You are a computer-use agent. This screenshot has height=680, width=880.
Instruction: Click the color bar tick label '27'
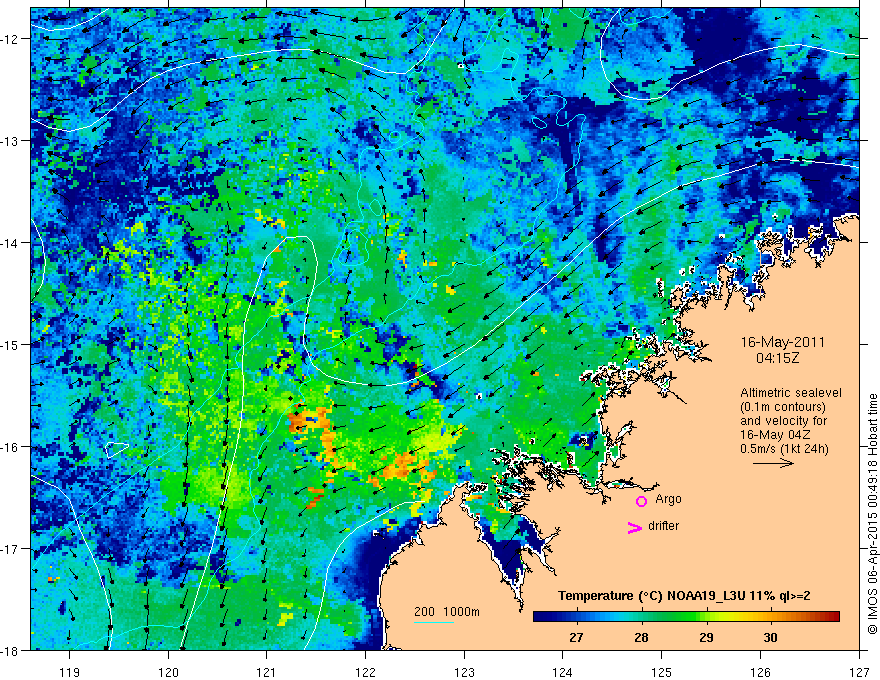click(576, 638)
